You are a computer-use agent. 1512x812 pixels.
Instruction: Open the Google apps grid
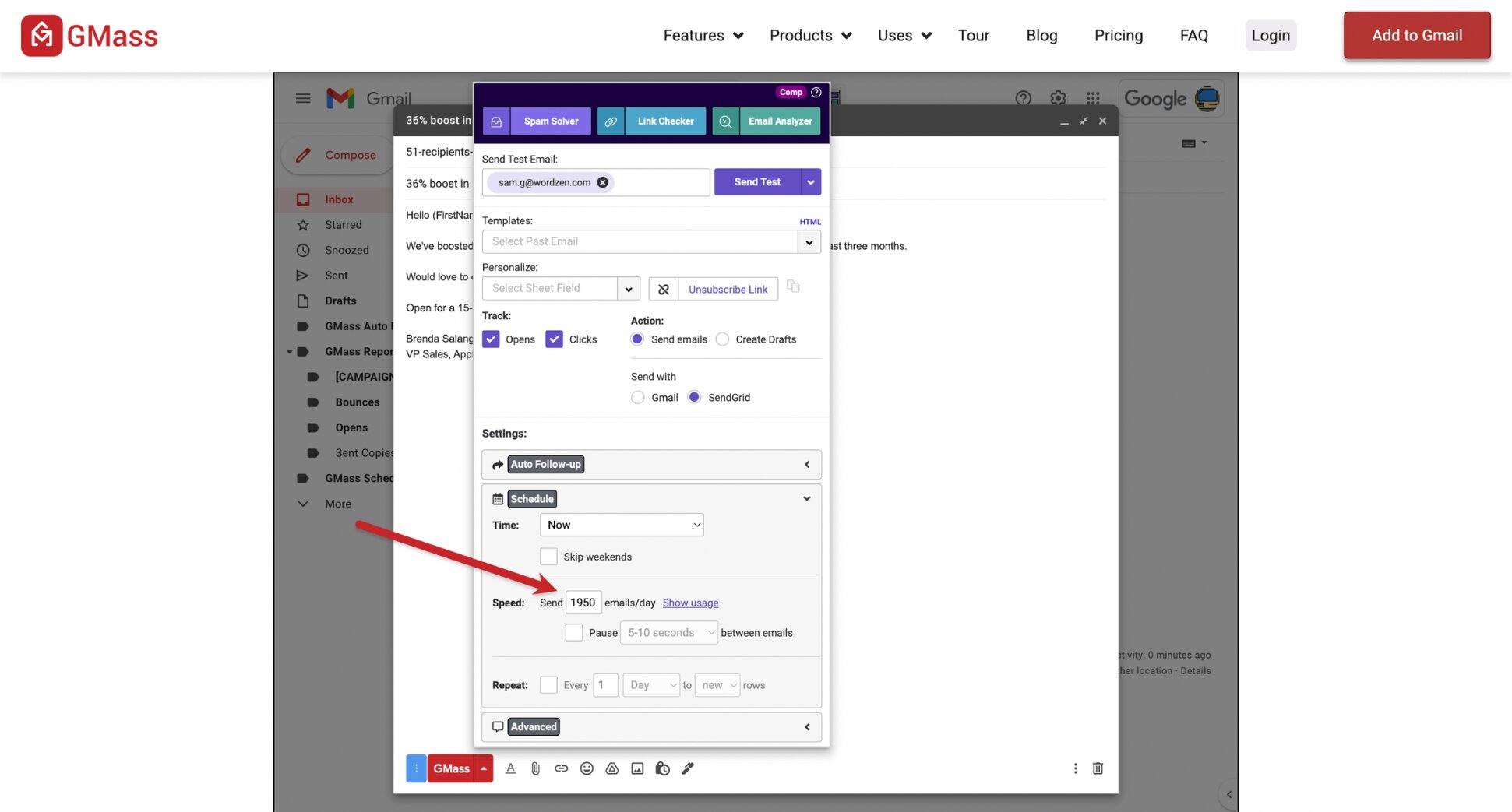pos(1093,98)
